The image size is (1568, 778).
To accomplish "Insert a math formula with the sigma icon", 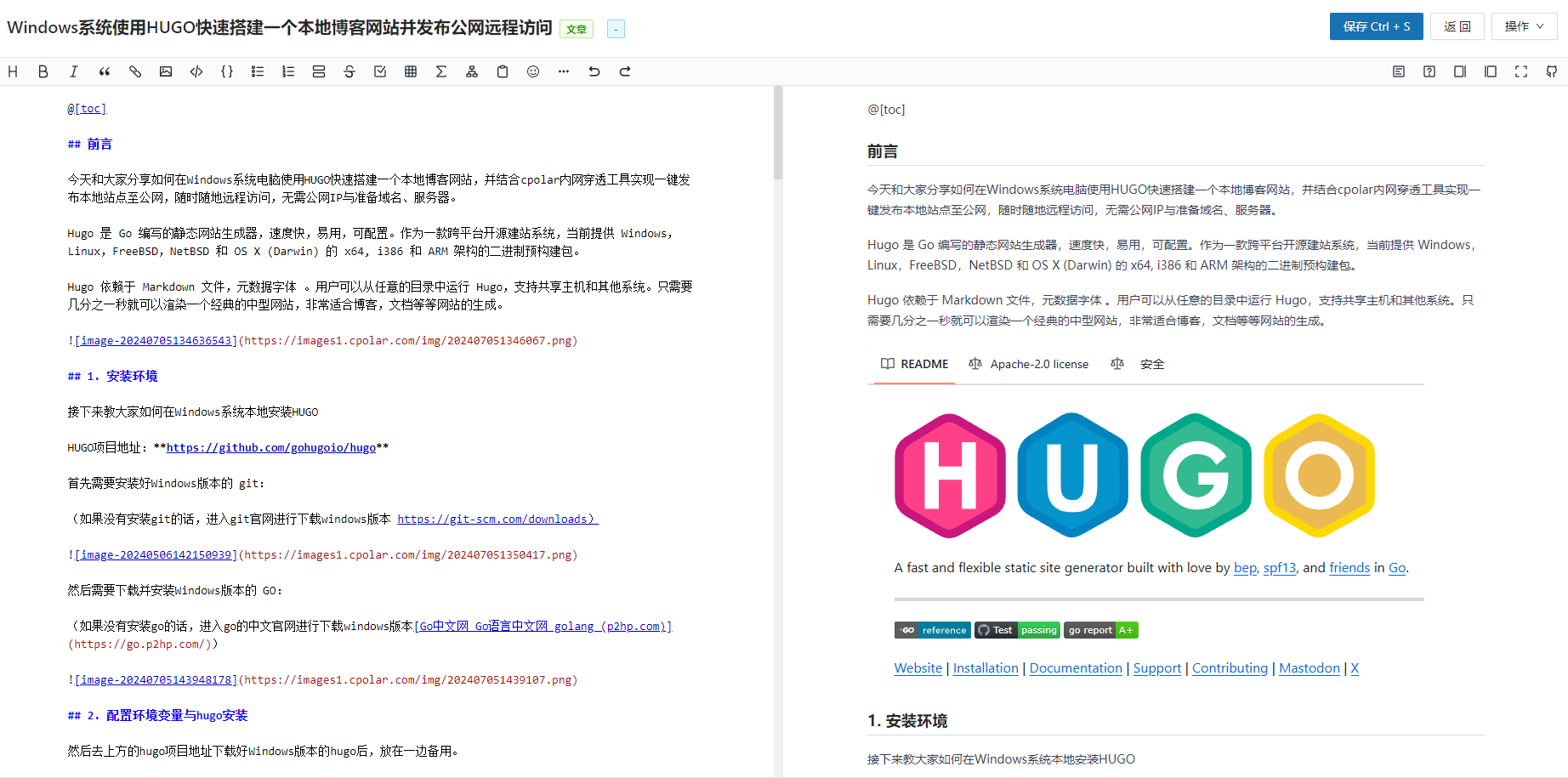I will click(x=441, y=71).
